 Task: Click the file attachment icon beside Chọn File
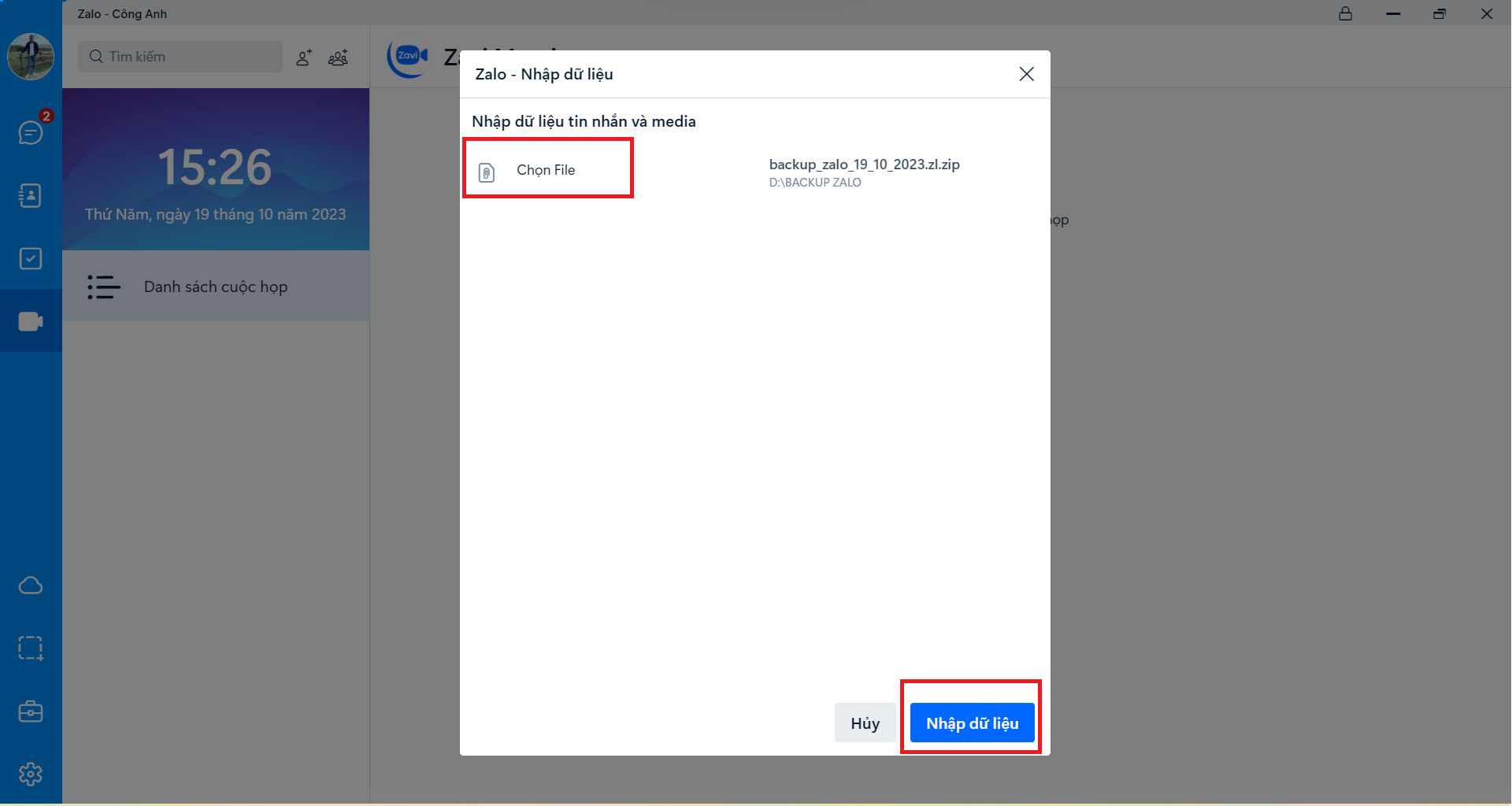[487, 172]
